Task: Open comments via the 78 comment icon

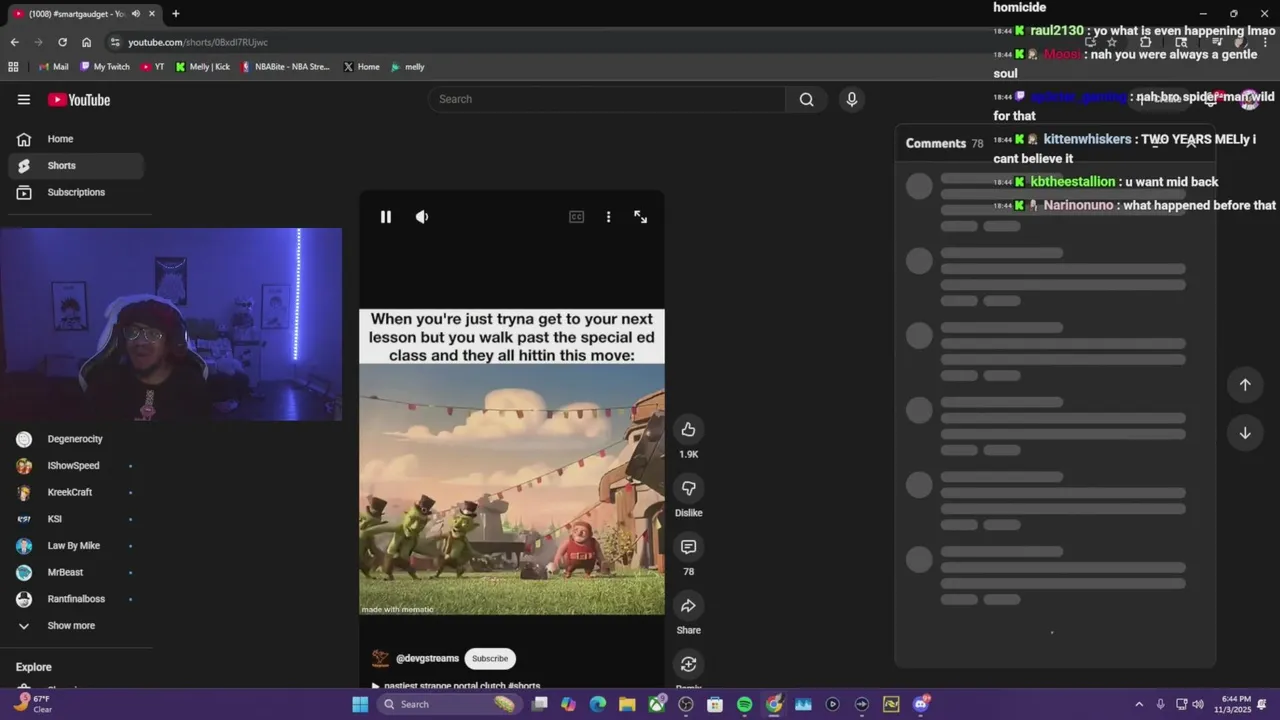Action: pos(688,547)
